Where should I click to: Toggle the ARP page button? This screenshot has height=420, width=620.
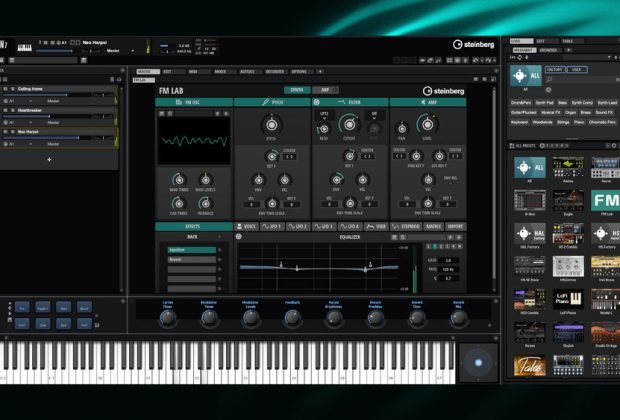pos(325,90)
